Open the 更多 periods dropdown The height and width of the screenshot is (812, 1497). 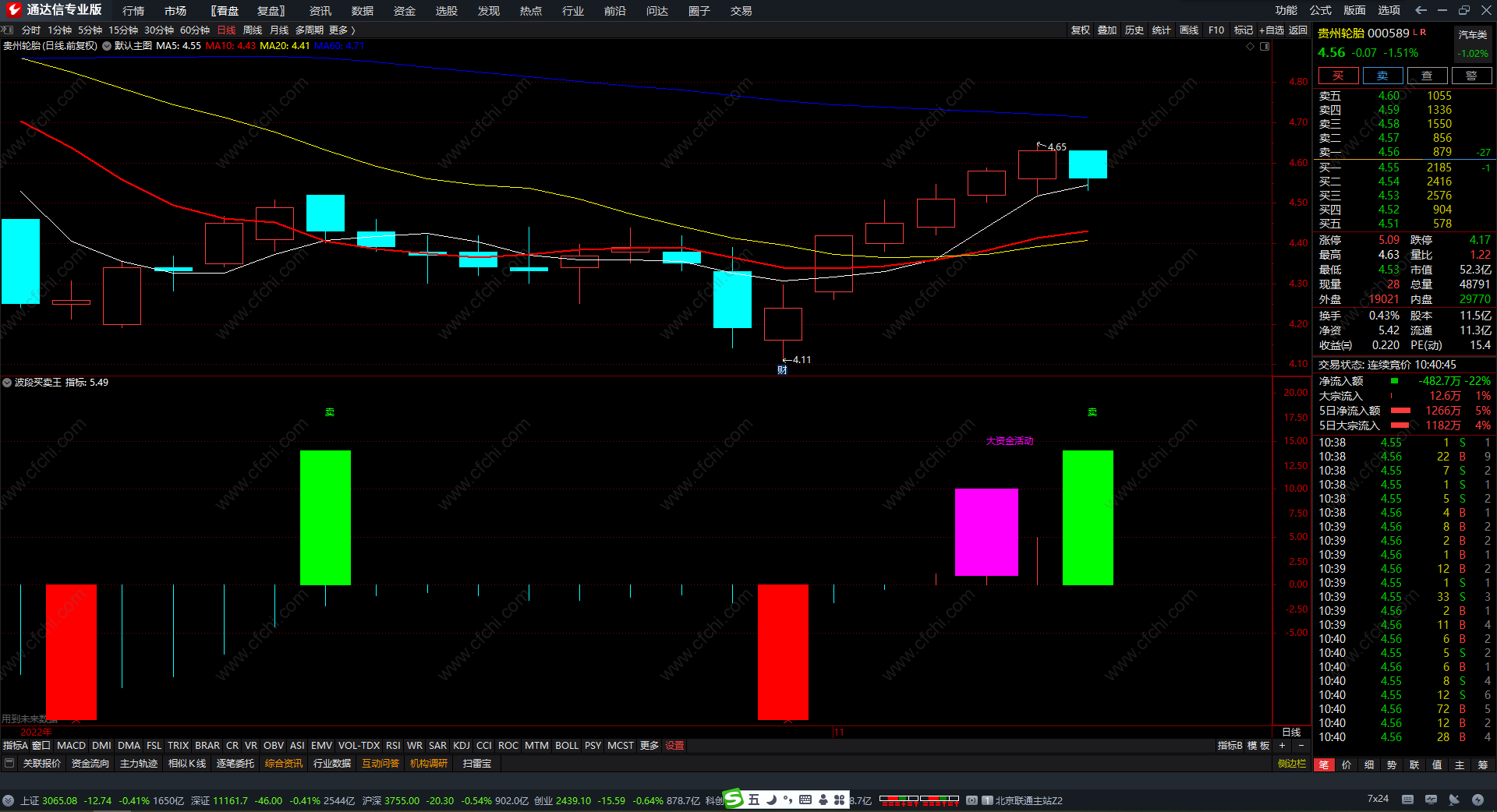point(342,30)
